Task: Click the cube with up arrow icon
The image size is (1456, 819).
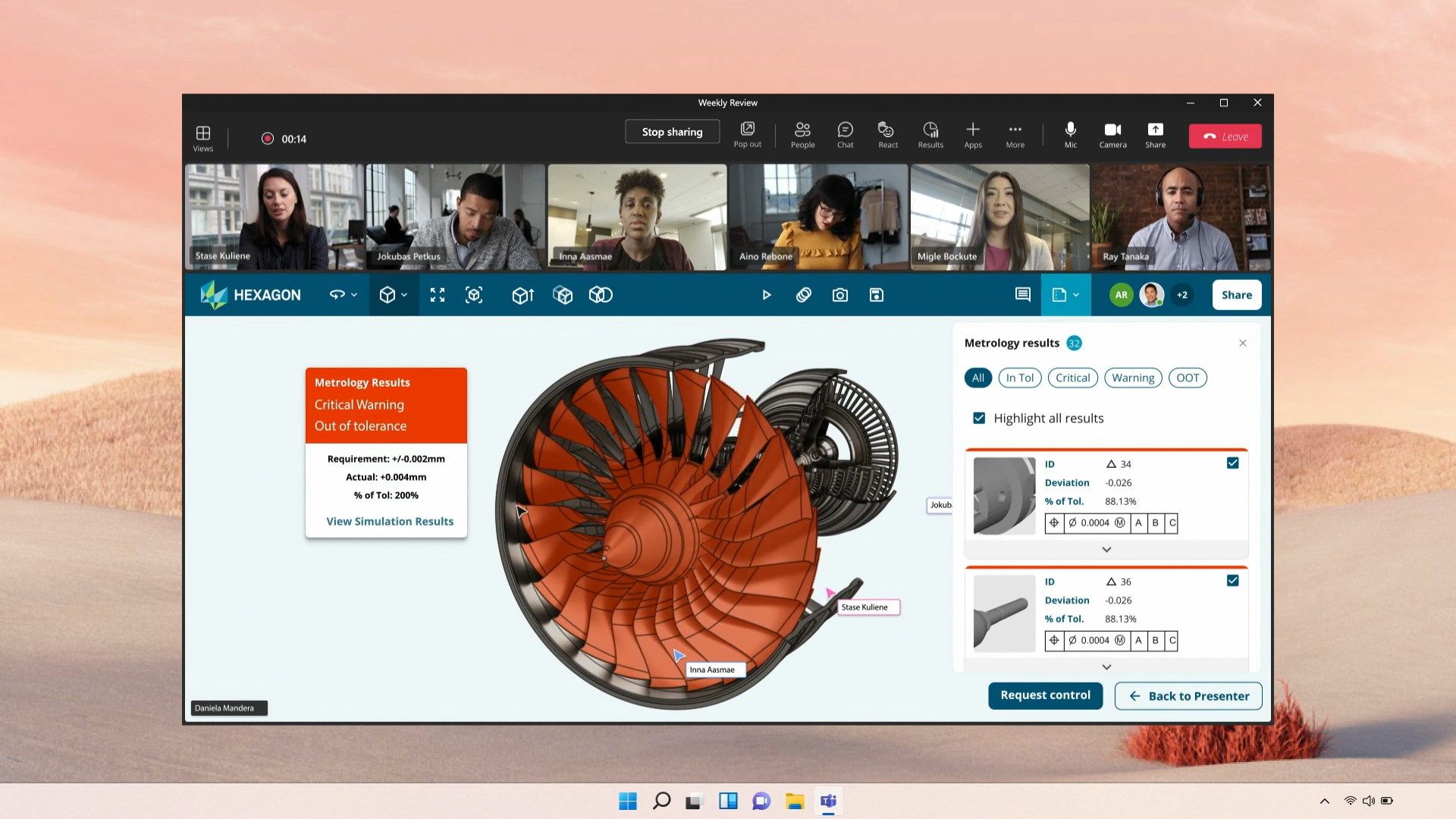Action: tap(523, 295)
